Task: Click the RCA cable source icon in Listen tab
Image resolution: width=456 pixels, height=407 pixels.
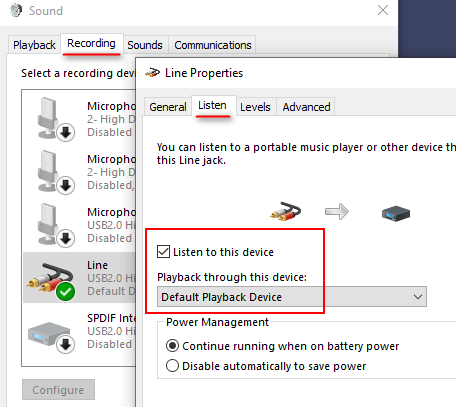Action: (x=285, y=211)
